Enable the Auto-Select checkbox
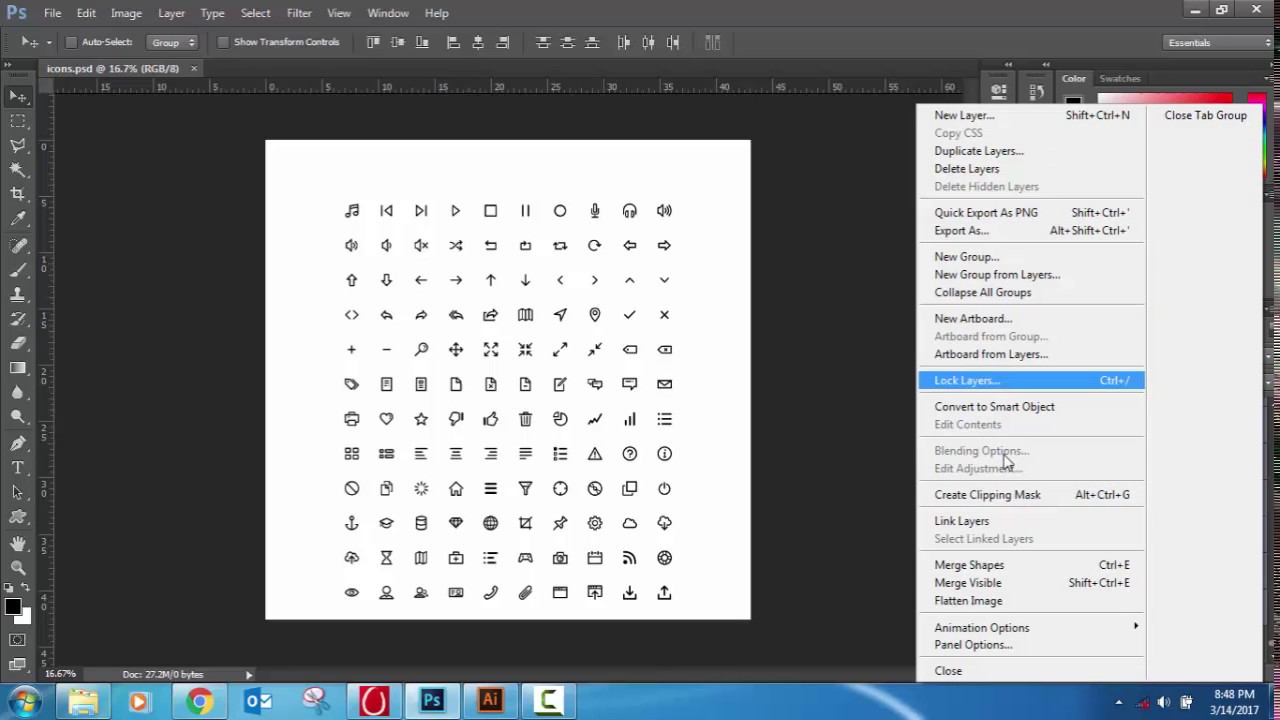 (x=71, y=42)
